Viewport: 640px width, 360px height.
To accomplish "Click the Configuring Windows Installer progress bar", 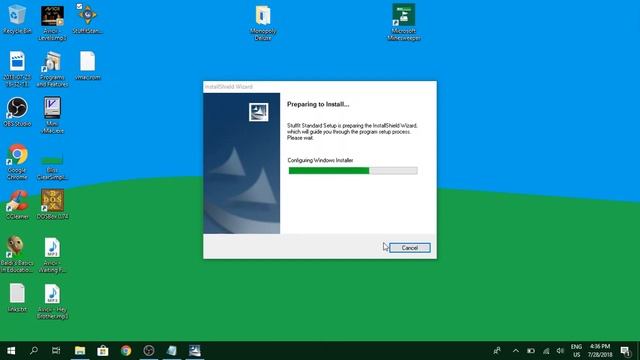I will (x=353, y=171).
